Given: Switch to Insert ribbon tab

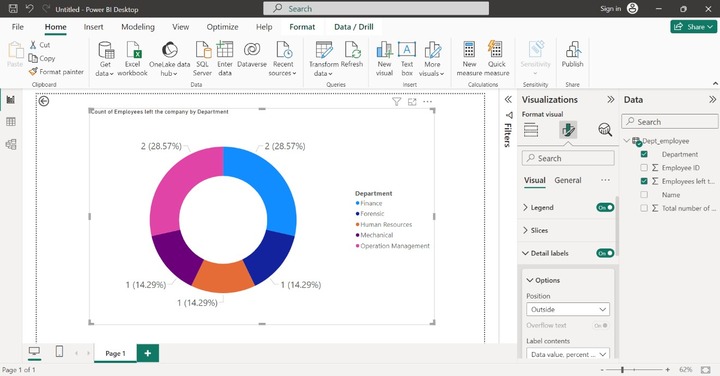Looking at the screenshot, I should [93, 27].
